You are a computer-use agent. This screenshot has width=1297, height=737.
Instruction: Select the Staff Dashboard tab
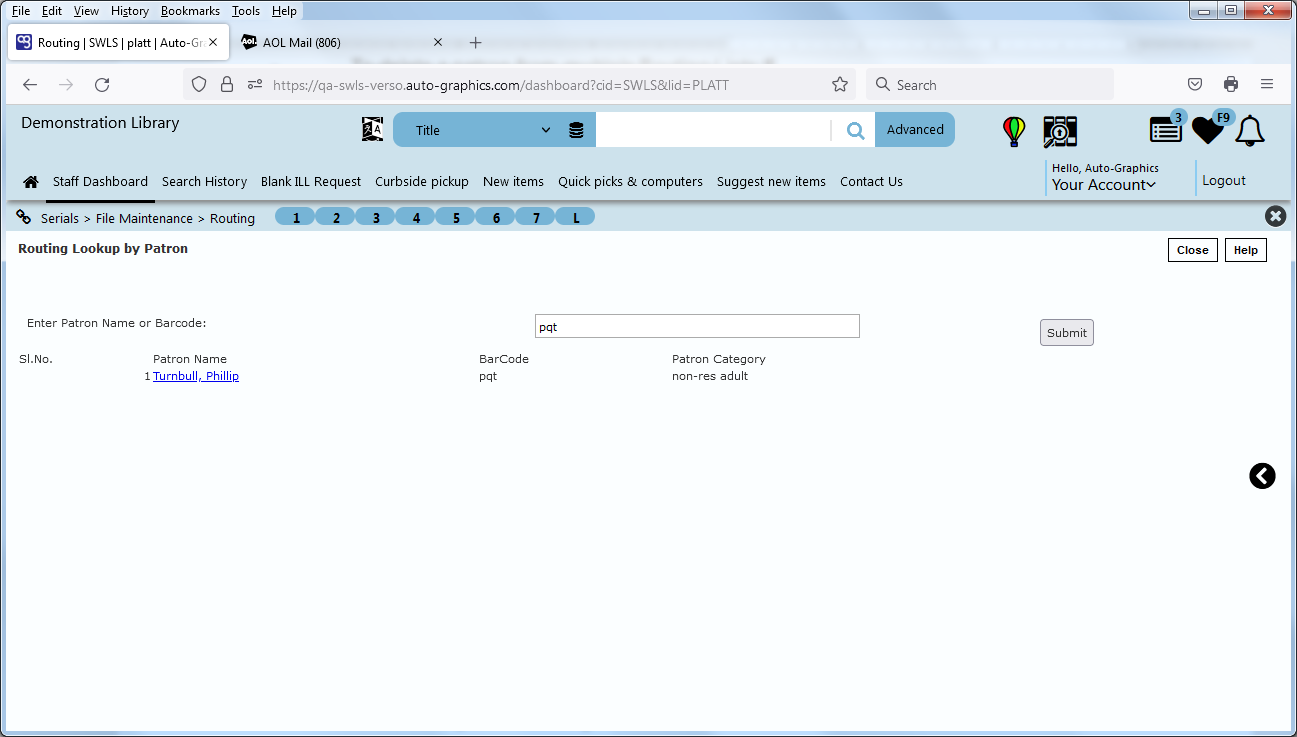[100, 182]
